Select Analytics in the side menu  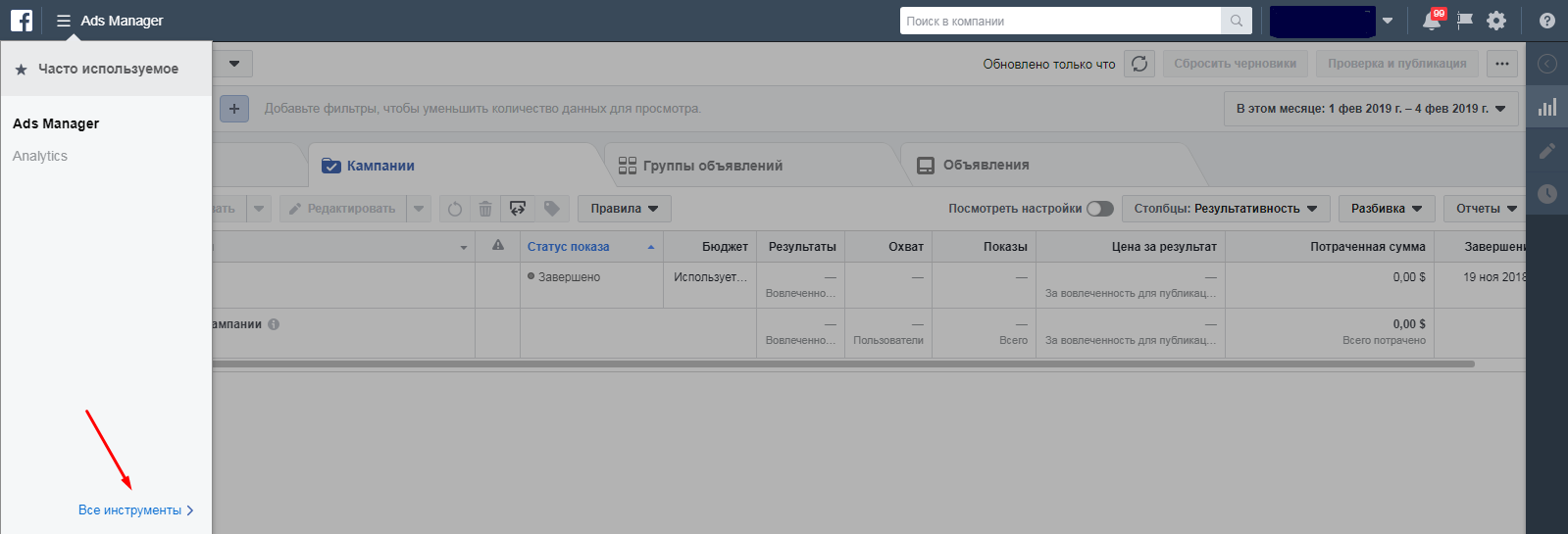40,156
